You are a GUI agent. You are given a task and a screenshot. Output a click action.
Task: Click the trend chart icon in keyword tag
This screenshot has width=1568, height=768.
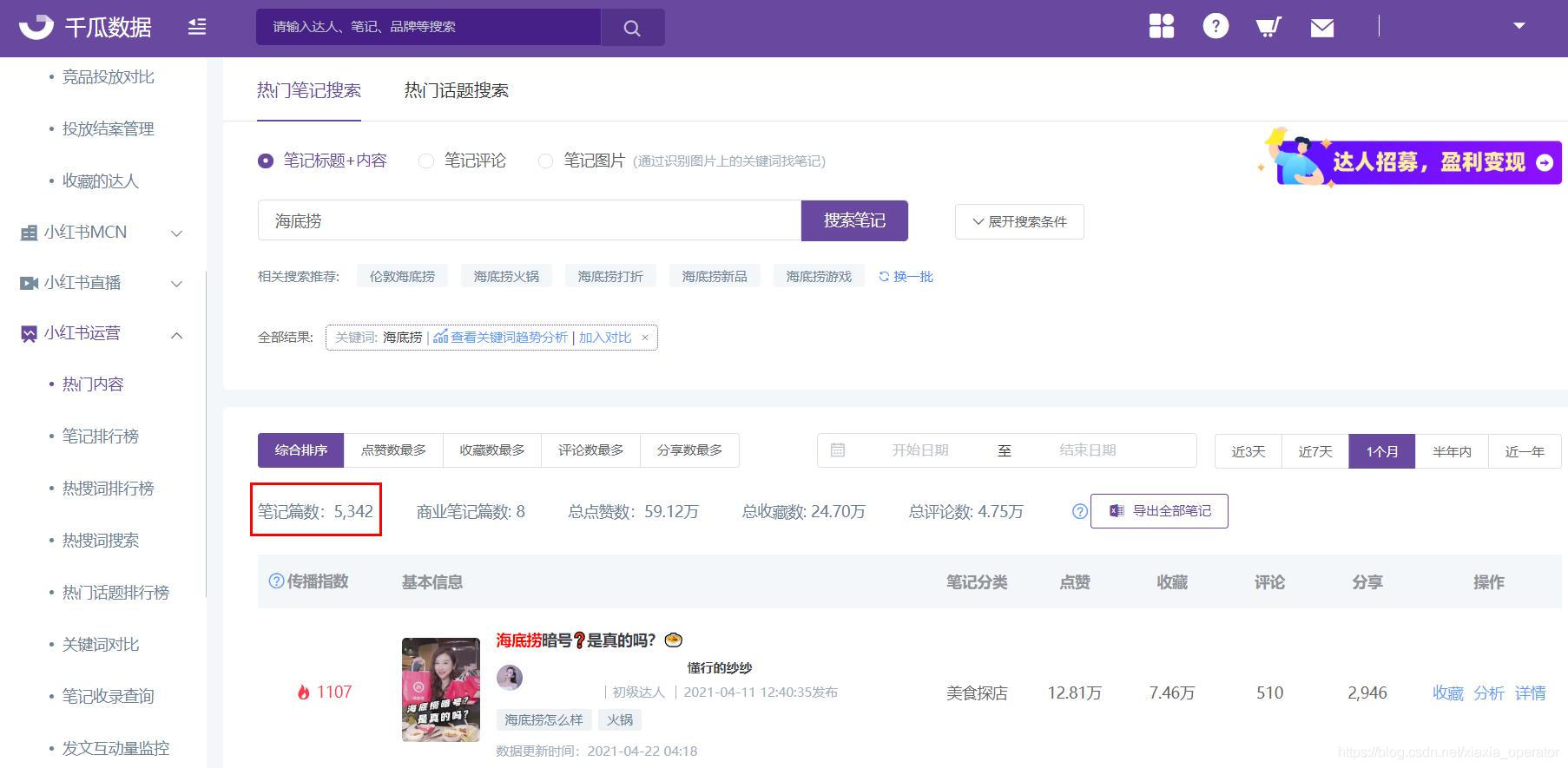click(x=440, y=337)
